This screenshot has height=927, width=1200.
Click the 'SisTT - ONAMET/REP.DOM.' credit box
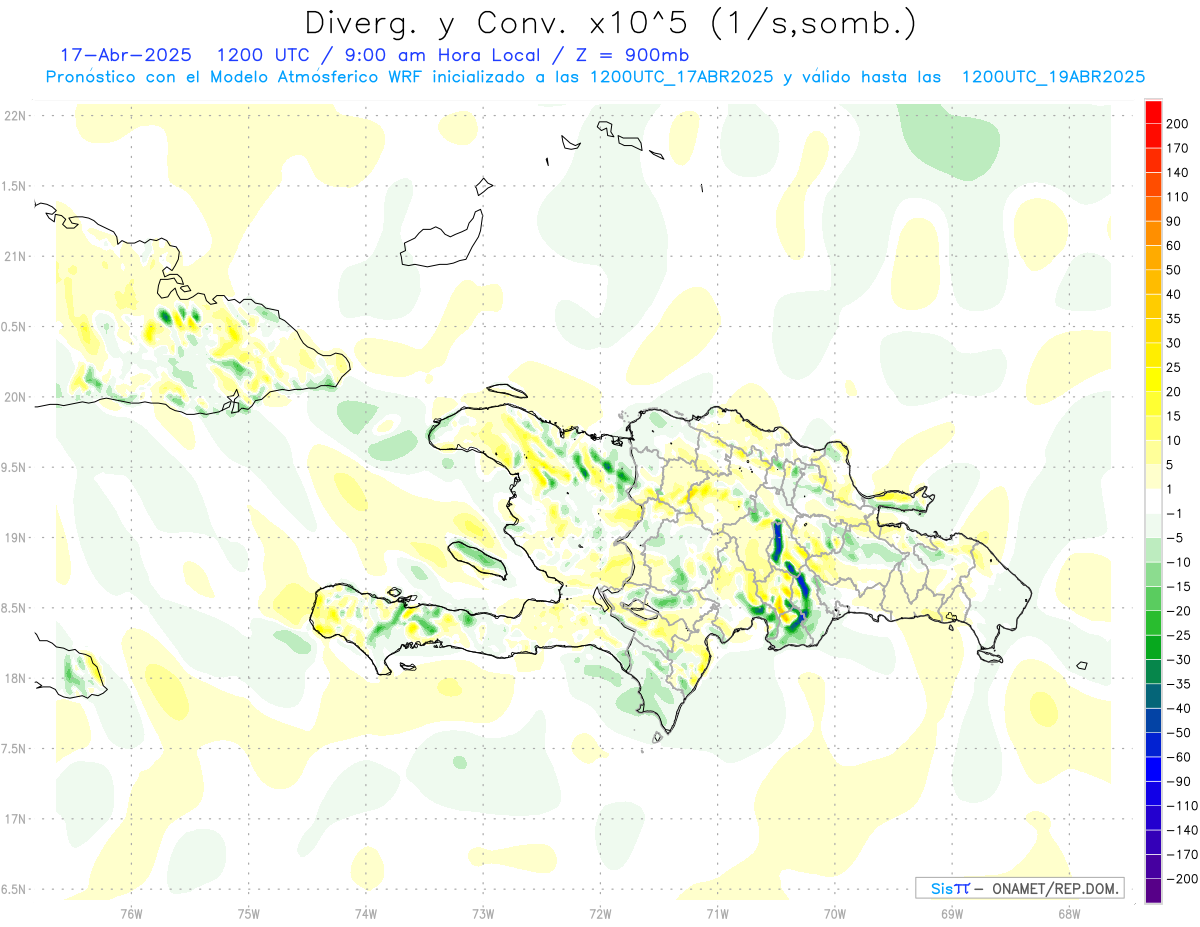point(1019,888)
